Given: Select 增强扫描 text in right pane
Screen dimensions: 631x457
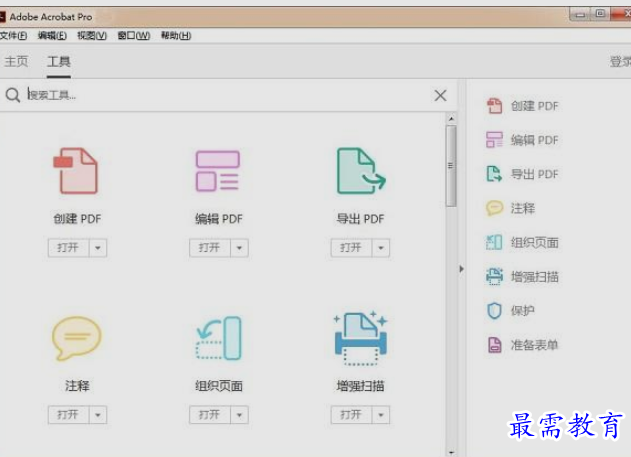Looking at the screenshot, I should (x=535, y=277).
